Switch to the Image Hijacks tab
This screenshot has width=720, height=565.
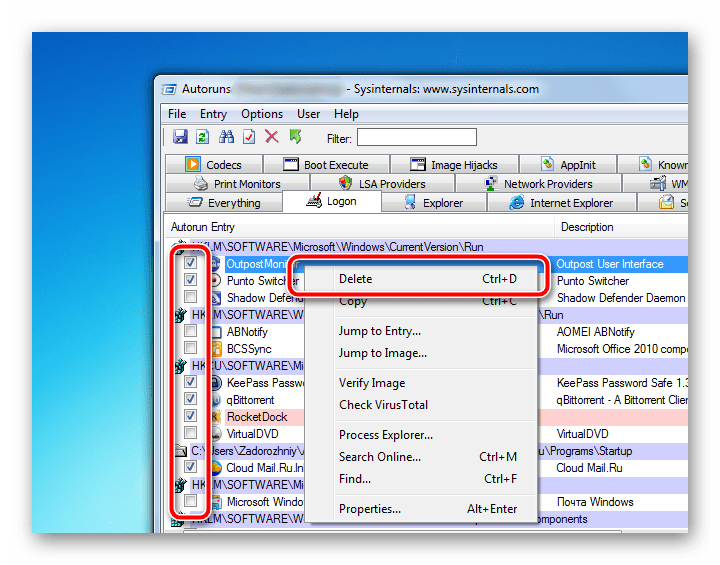454,164
